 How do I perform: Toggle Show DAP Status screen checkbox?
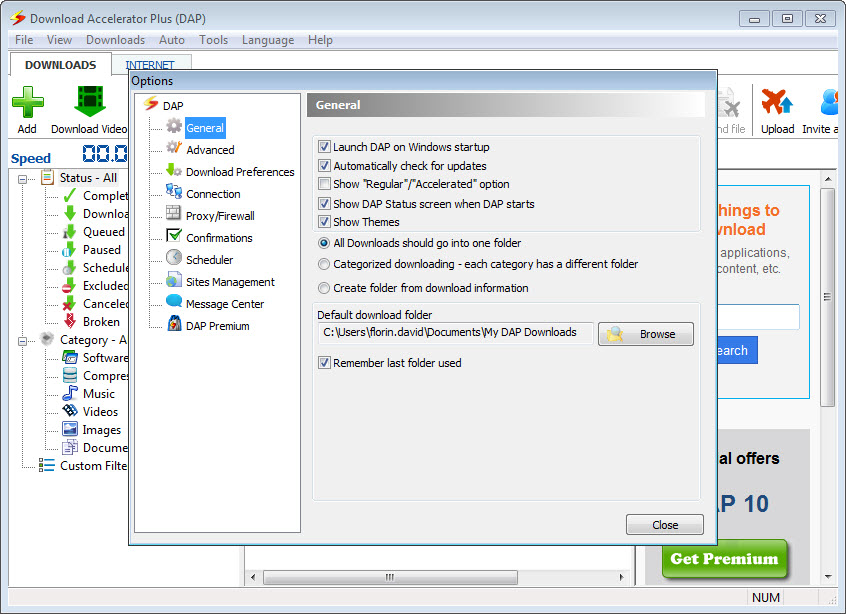click(324, 203)
